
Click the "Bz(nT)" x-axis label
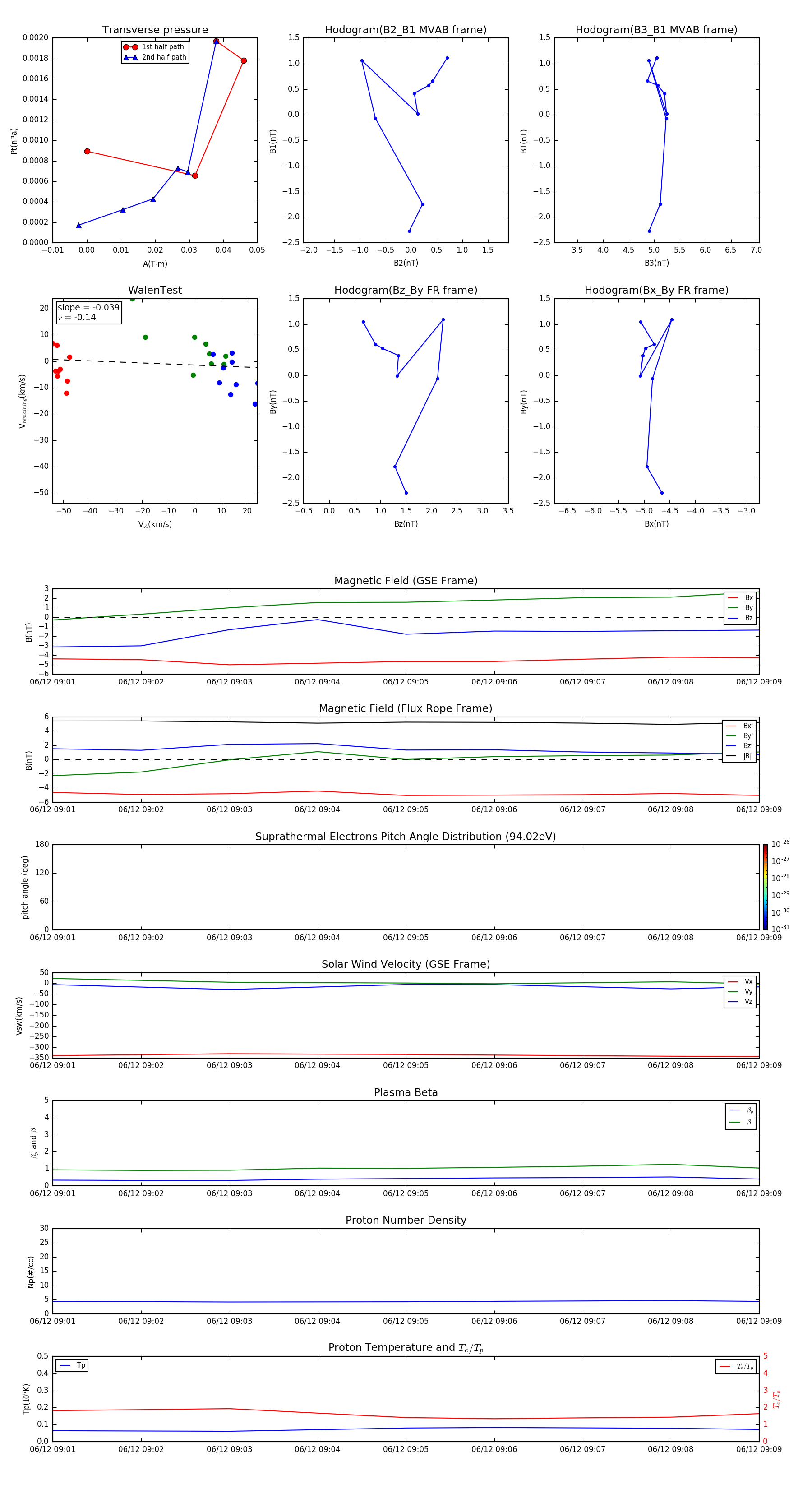tap(406, 524)
